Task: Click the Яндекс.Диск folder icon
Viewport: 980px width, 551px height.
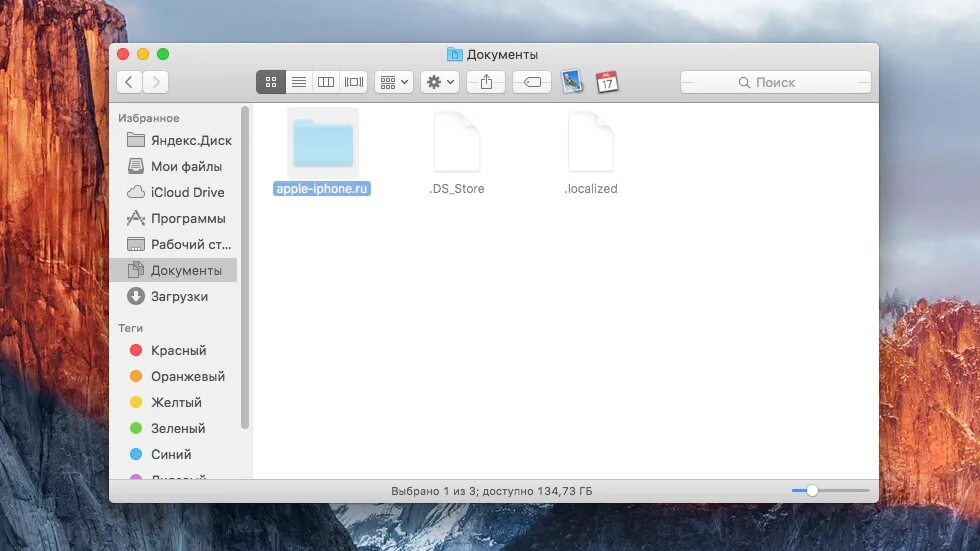Action: point(136,140)
